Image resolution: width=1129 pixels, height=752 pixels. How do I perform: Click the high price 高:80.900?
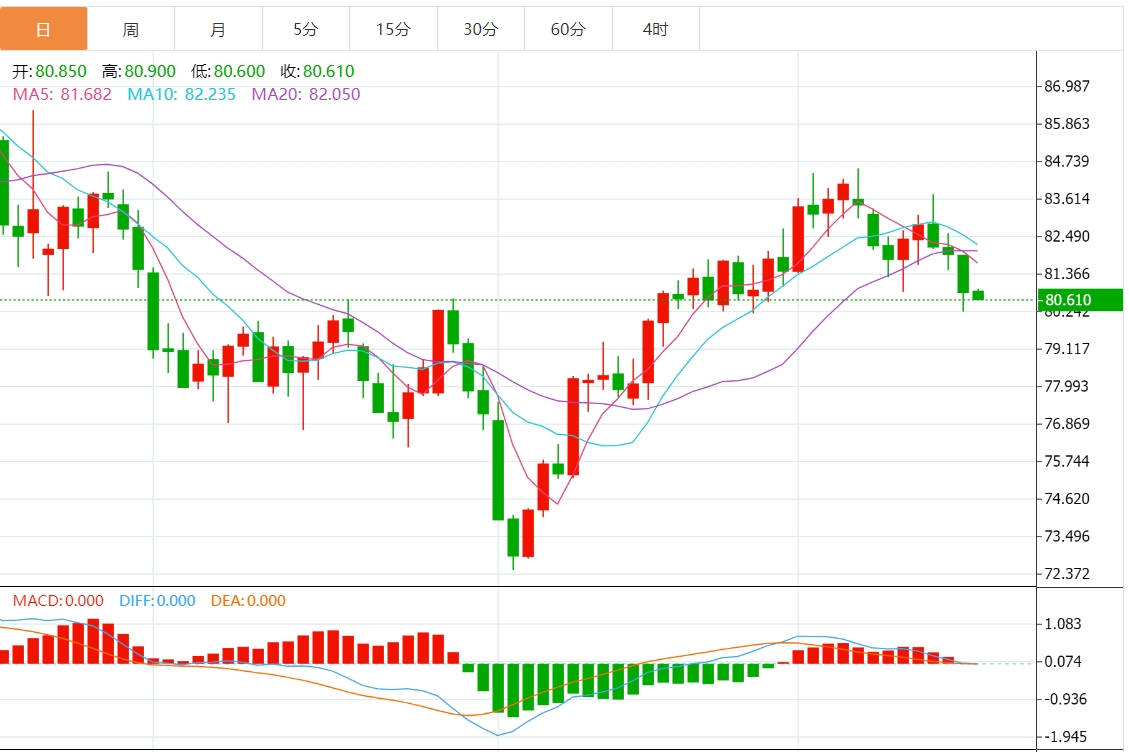[x=139, y=71]
